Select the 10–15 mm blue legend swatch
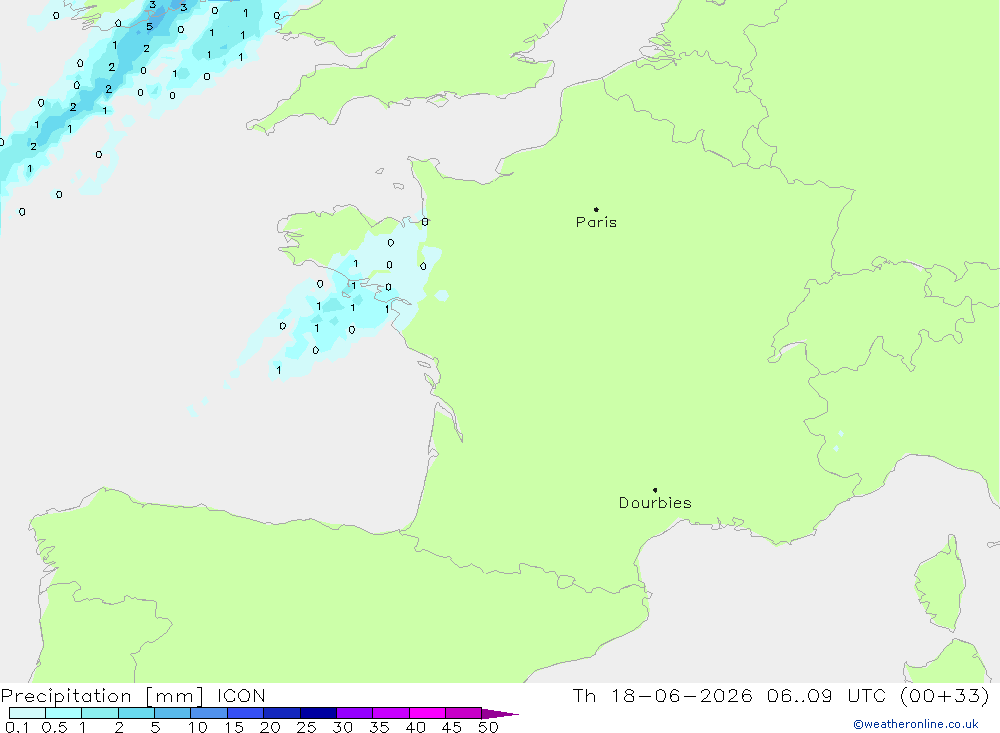 click(x=209, y=713)
